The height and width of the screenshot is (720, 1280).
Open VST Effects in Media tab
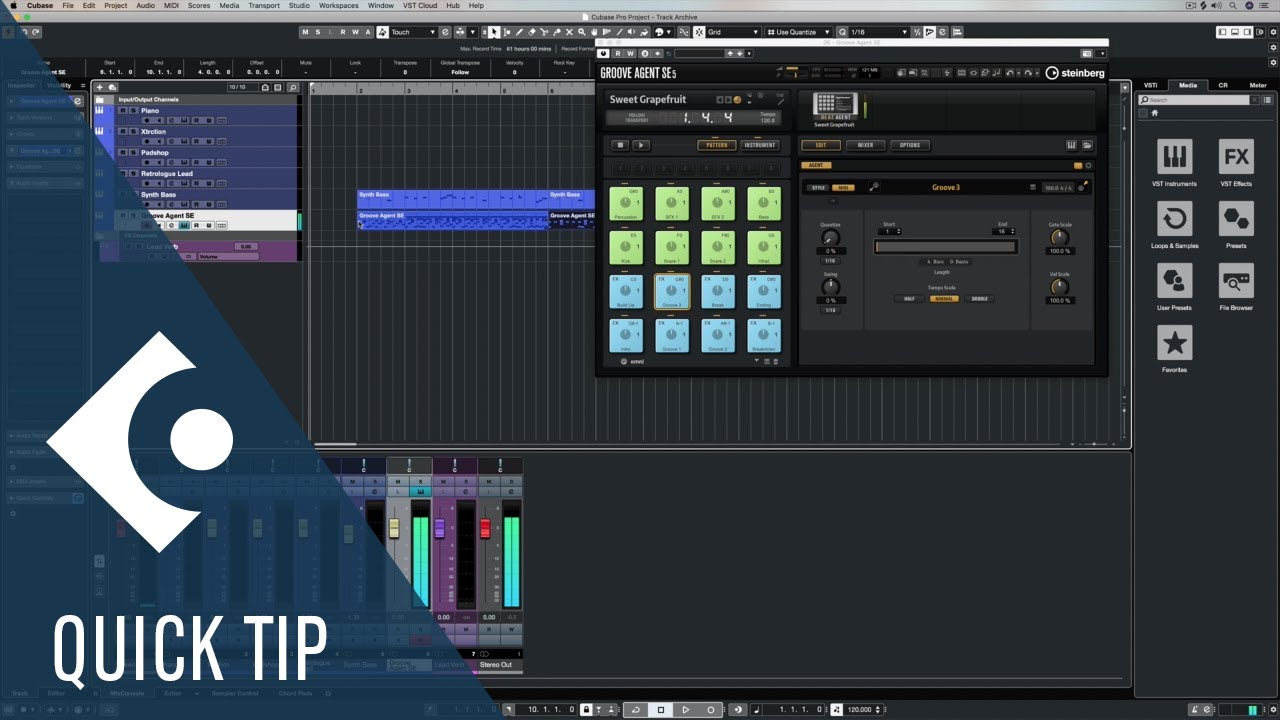(1236, 157)
